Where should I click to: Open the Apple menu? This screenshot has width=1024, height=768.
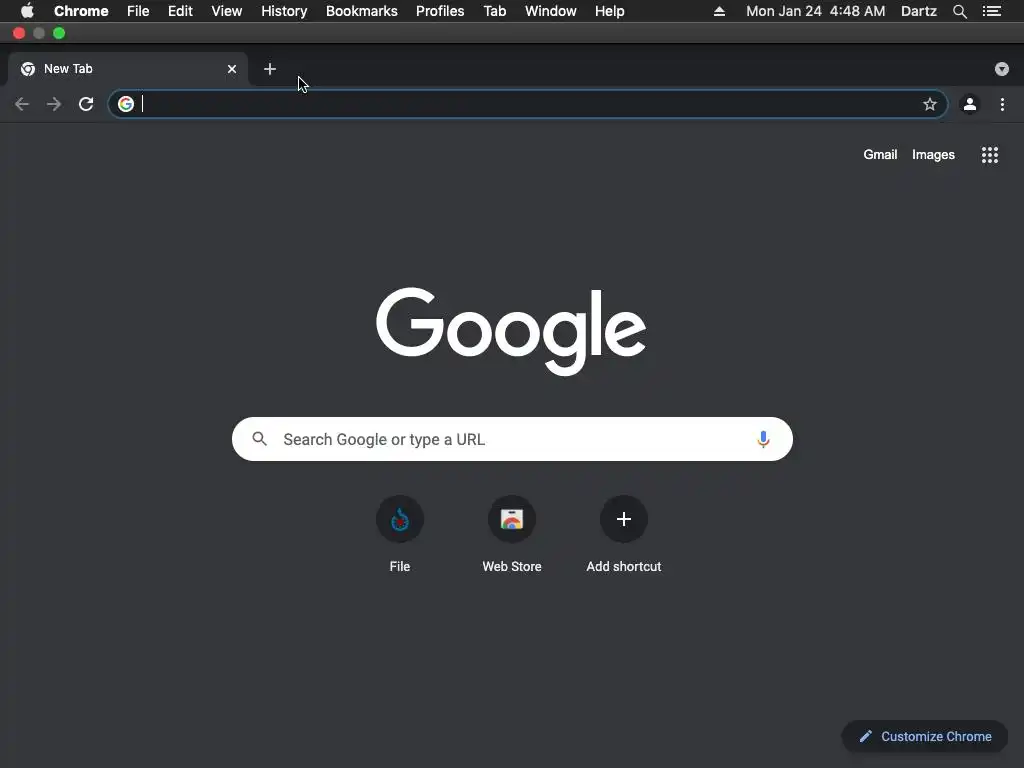click(x=27, y=11)
